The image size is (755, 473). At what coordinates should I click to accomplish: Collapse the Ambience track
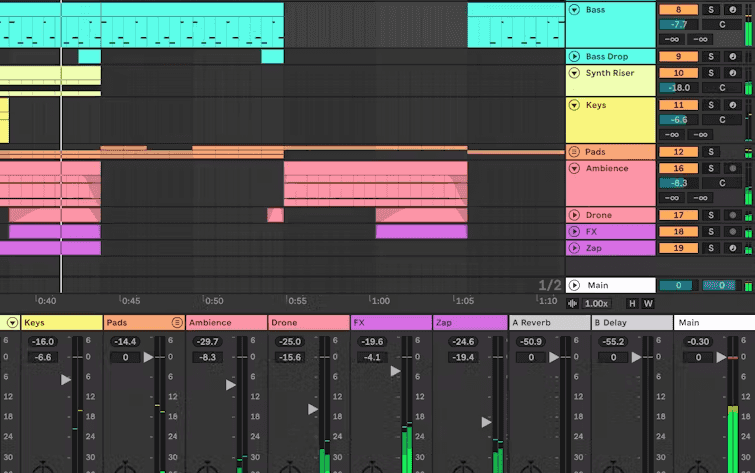click(574, 169)
